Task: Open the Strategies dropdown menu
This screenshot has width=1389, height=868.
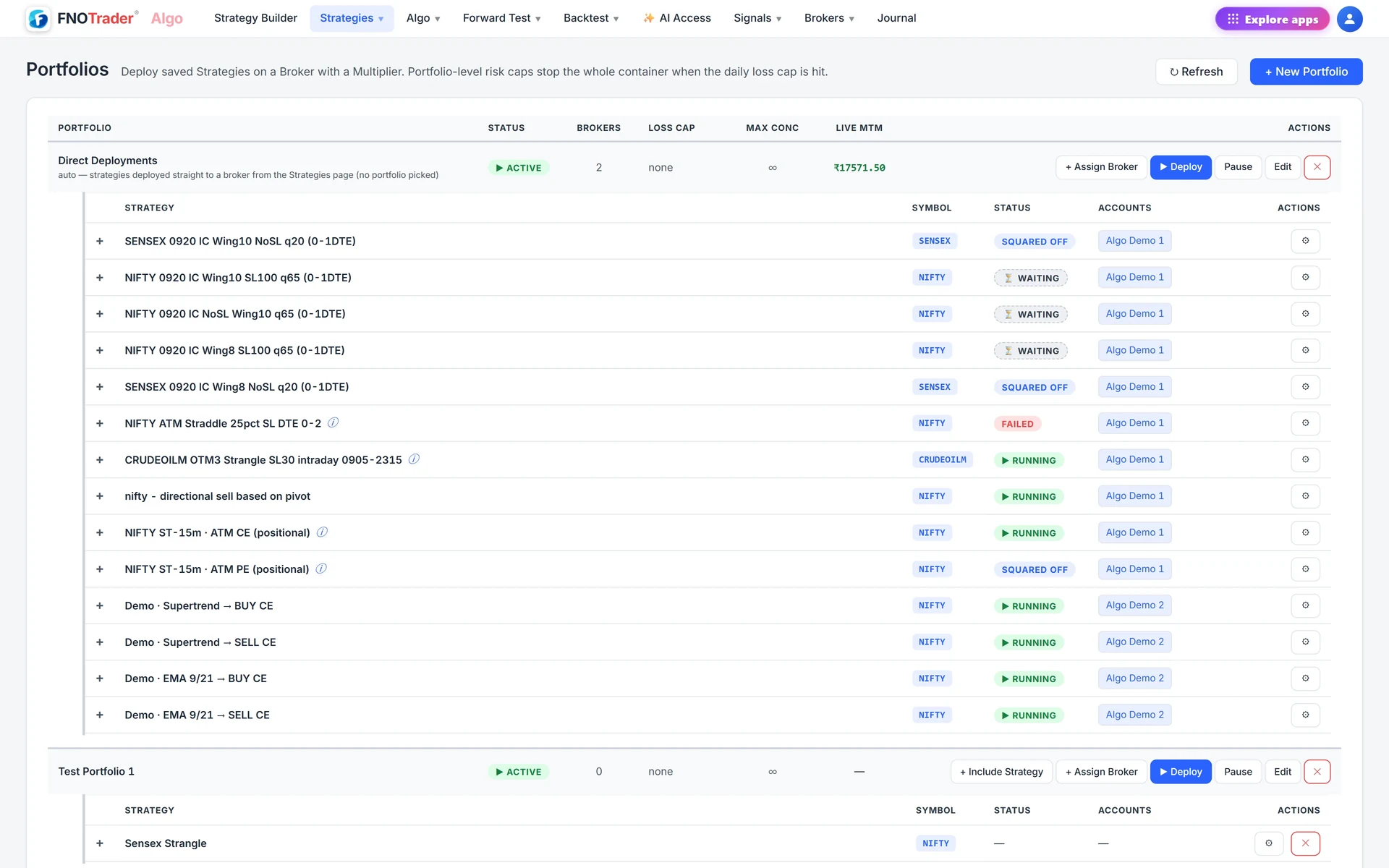Action: 352,18
